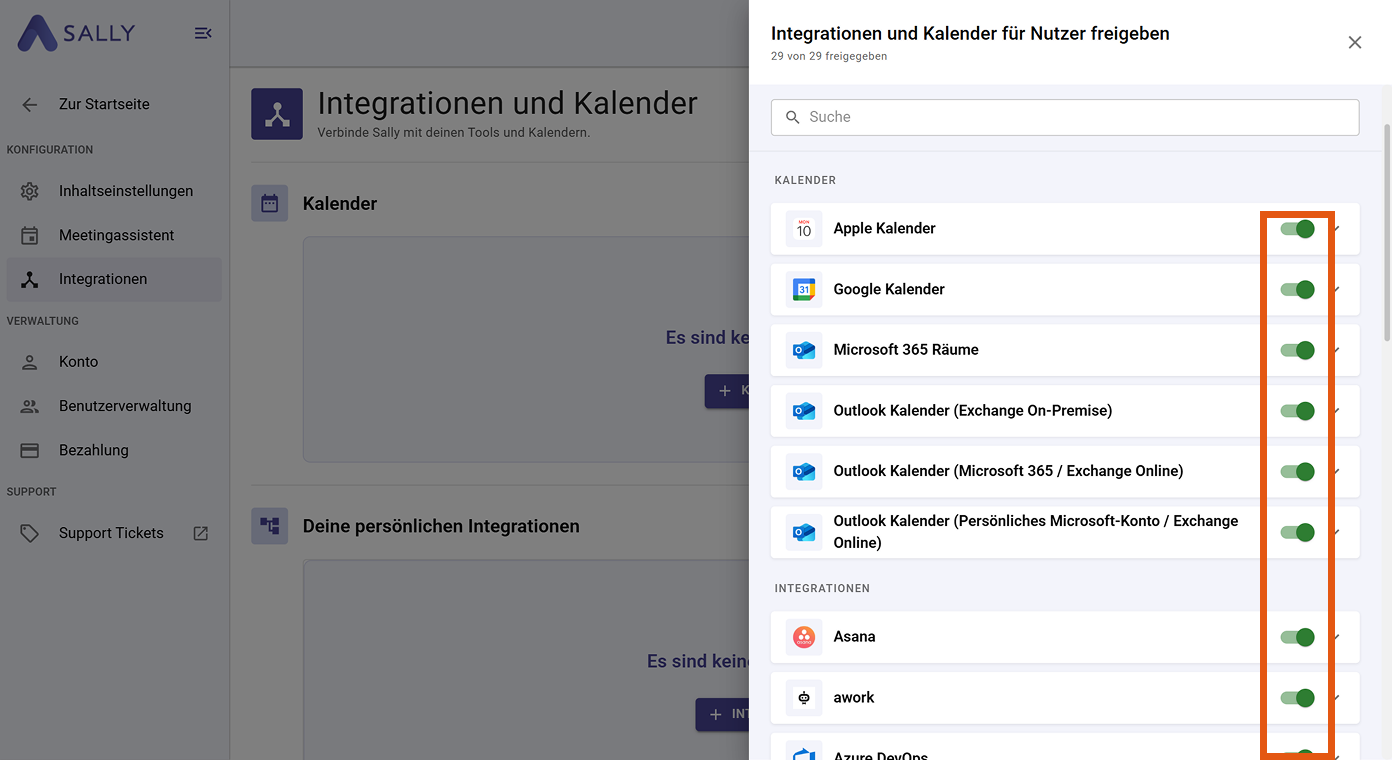The height and width of the screenshot is (760, 1392).
Task: Click the Integrationen sidebar icon
Action: 30,279
